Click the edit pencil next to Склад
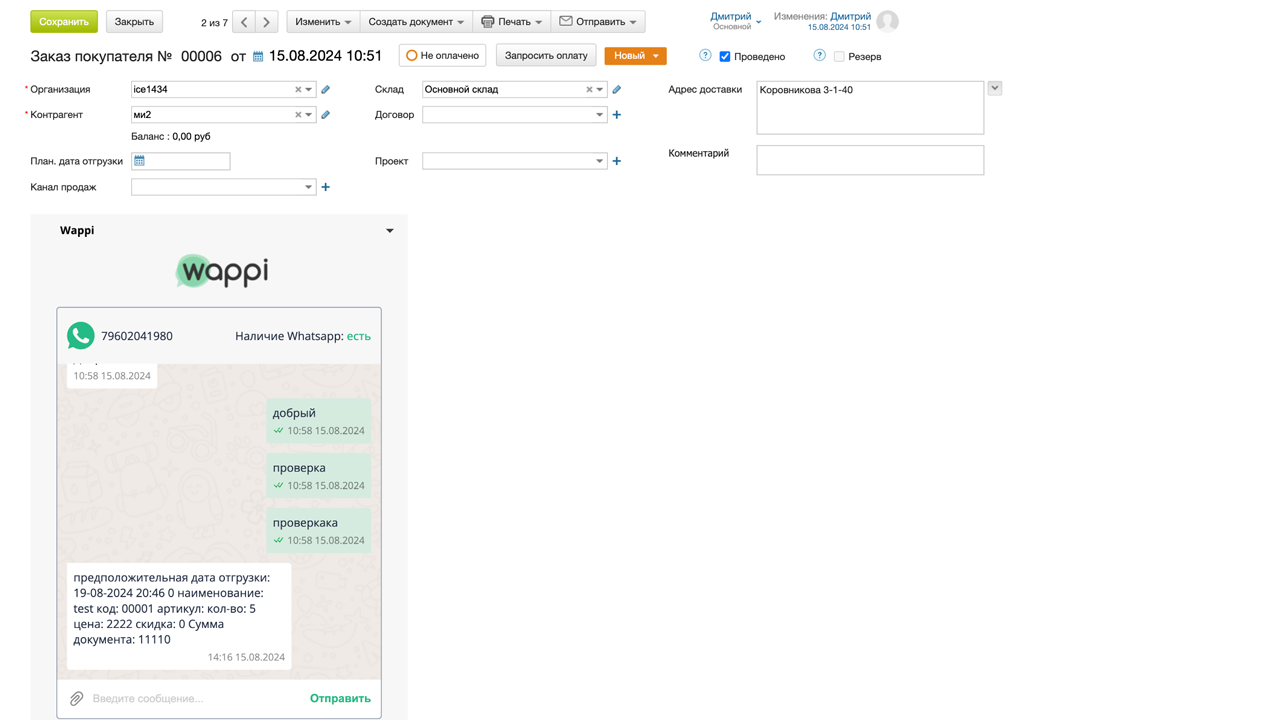This screenshot has height=720, width=1280. [x=617, y=90]
